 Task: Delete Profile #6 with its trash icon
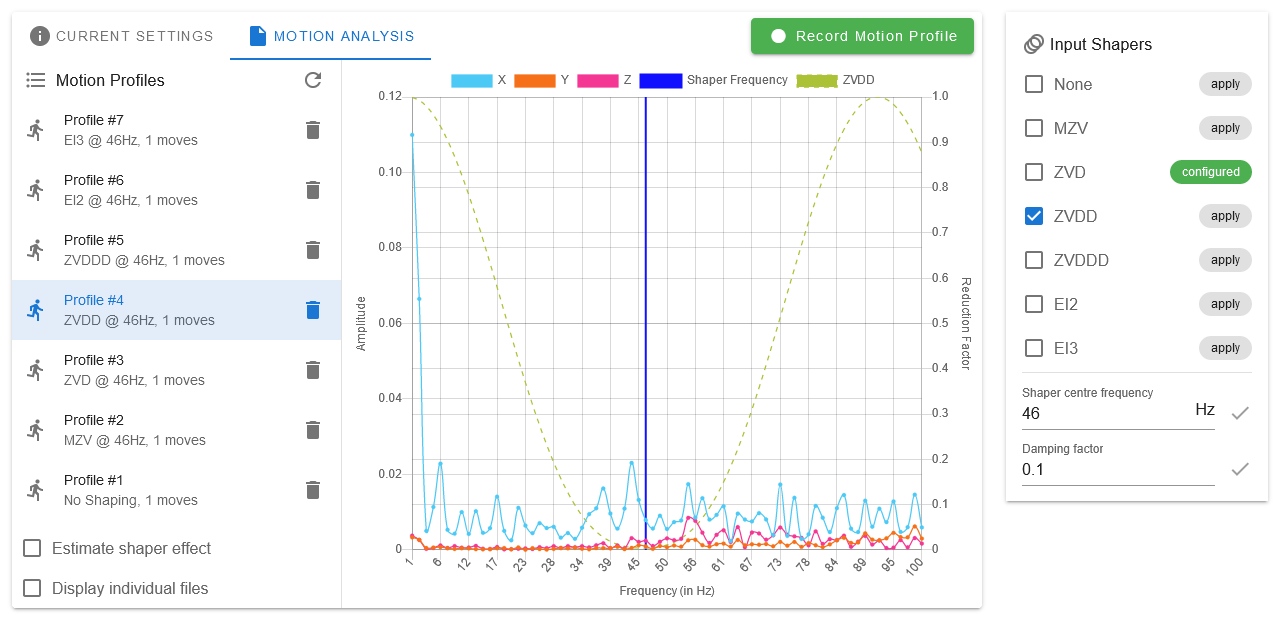click(x=313, y=190)
